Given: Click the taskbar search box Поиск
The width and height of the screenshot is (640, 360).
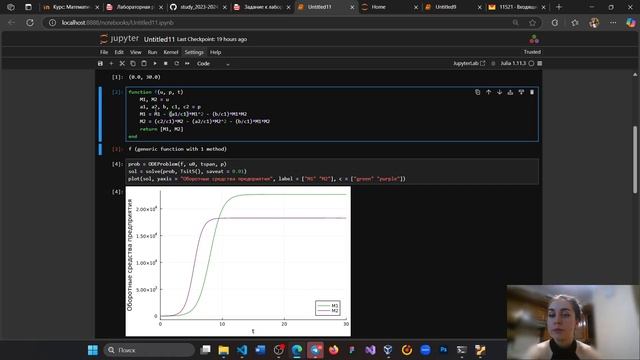Looking at the screenshot, I should tap(149, 350).
